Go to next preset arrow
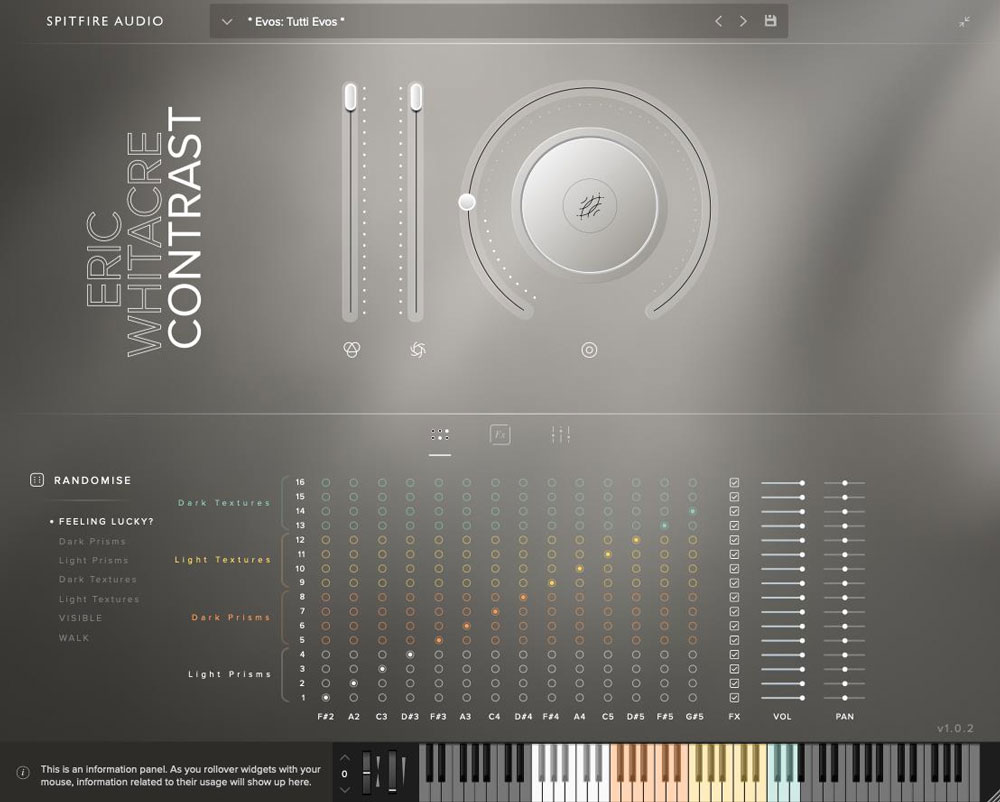This screenshot has width=1000, height=802. pyautogui.click(x=743, y=21)
